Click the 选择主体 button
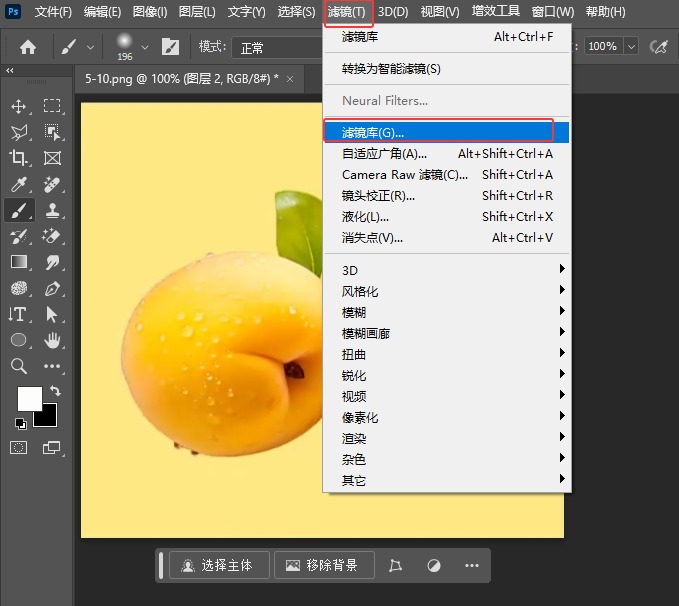This screenshot has width=679, height=606. coord(219,565)
